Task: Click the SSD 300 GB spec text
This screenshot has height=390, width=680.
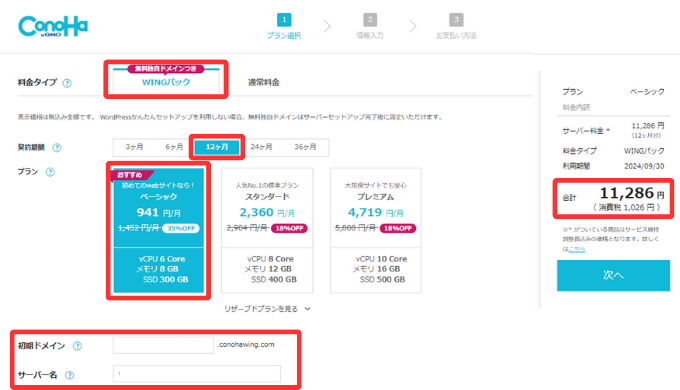Action: tap(165, 279)
